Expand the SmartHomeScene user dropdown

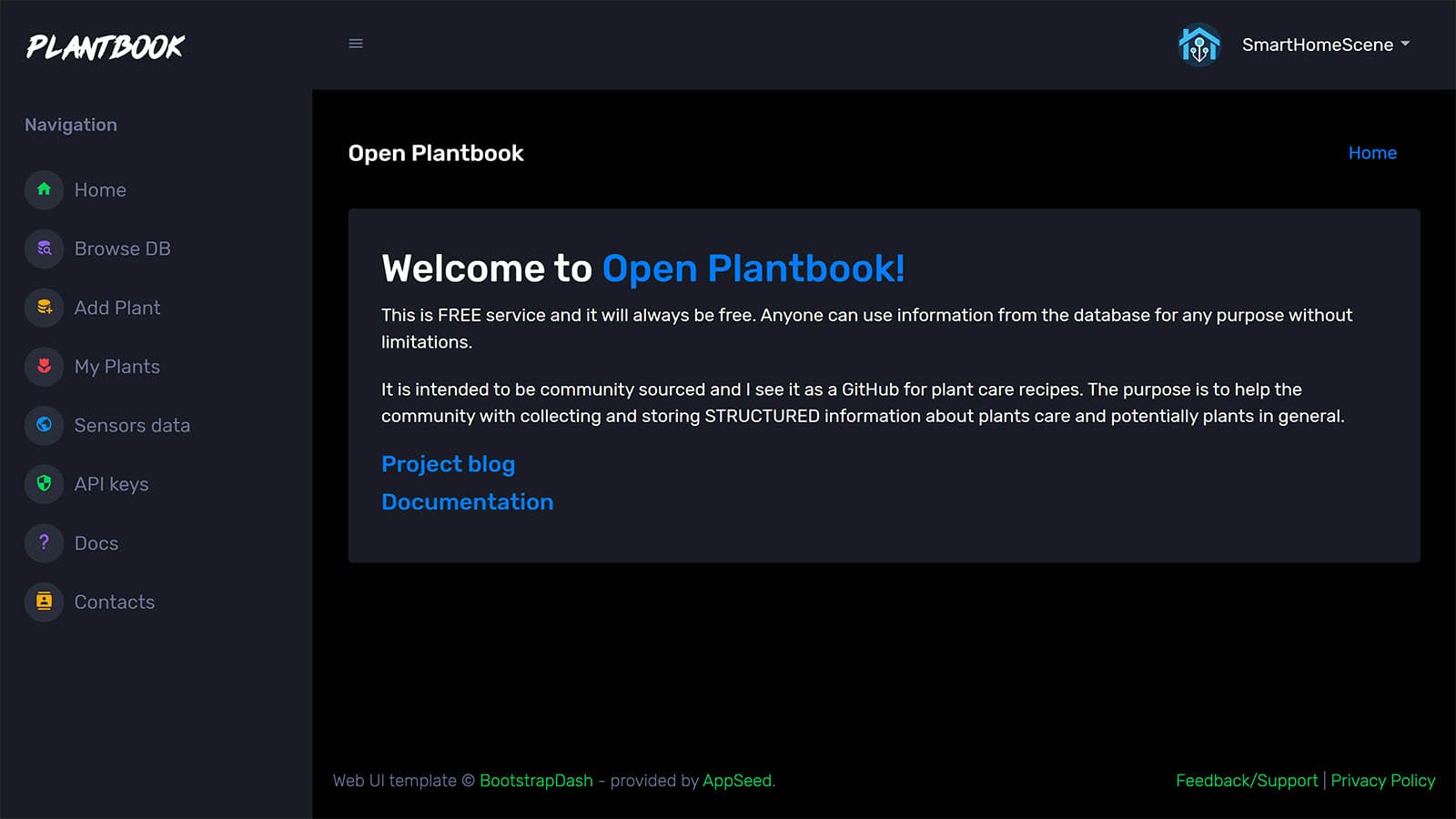coord(1326,45)
